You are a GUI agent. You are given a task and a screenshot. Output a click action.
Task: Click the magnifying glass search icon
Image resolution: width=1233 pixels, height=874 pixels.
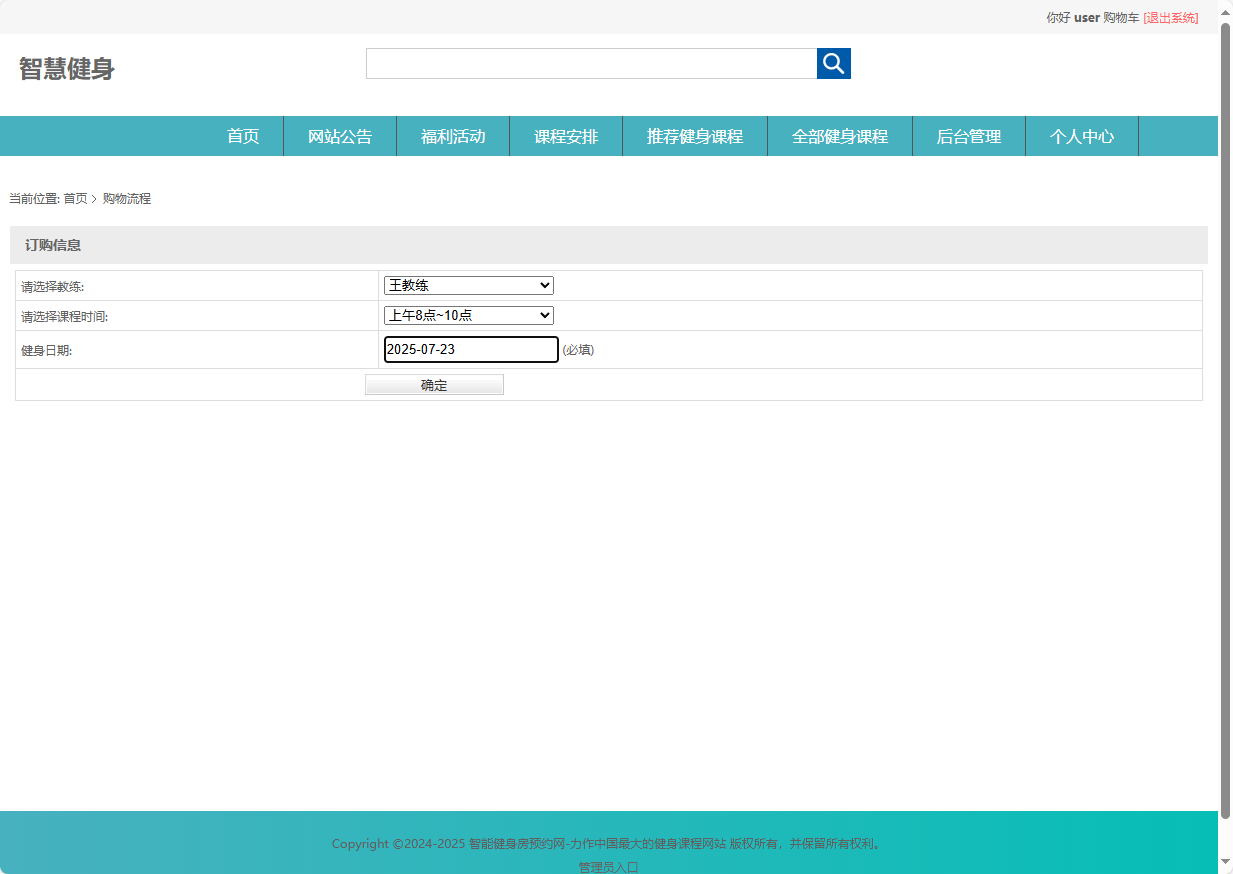coord(833,64)
